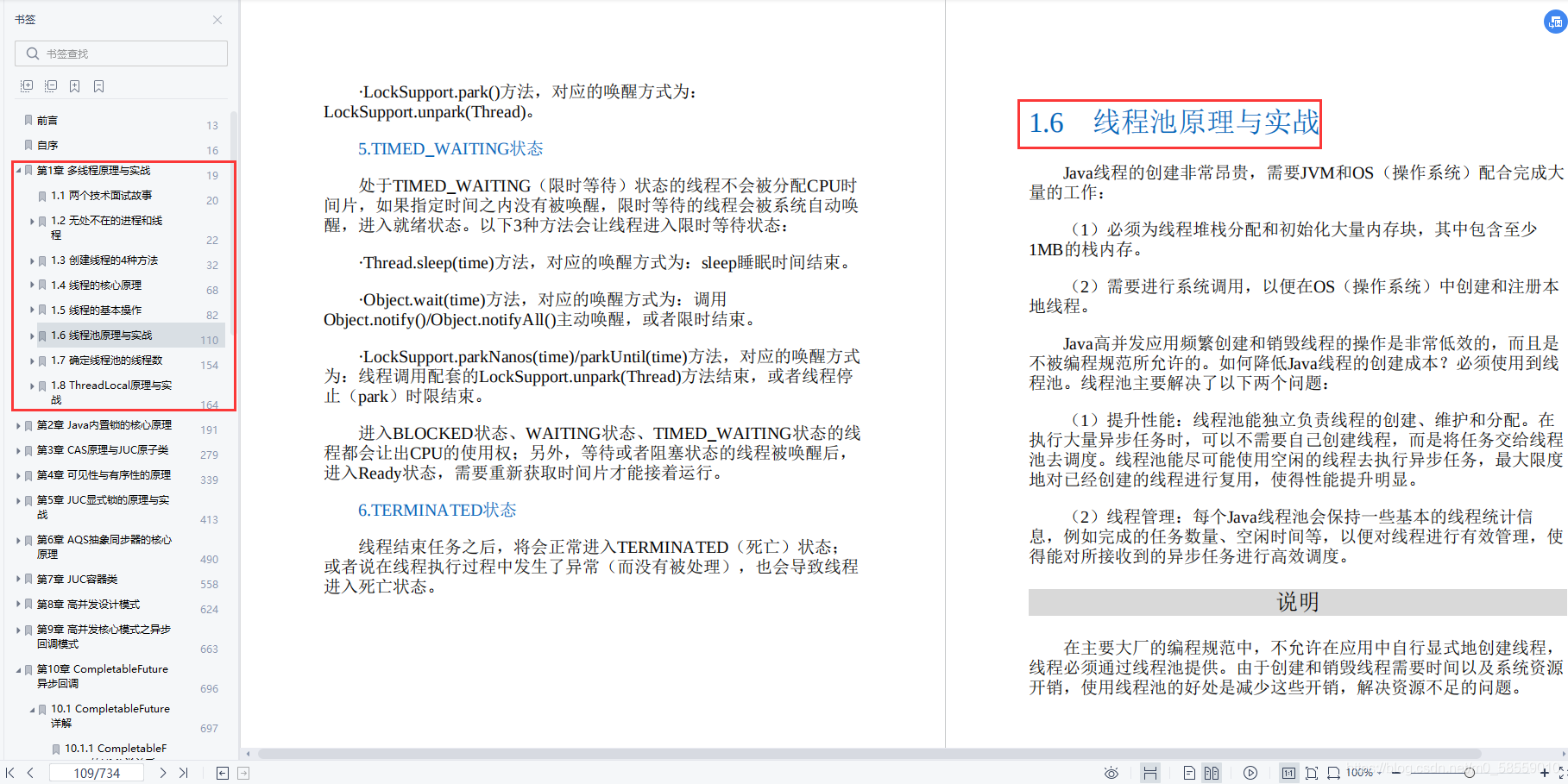1568x784 pixels.
Task: Go to the previous page
Action: (x=30, y=773)
